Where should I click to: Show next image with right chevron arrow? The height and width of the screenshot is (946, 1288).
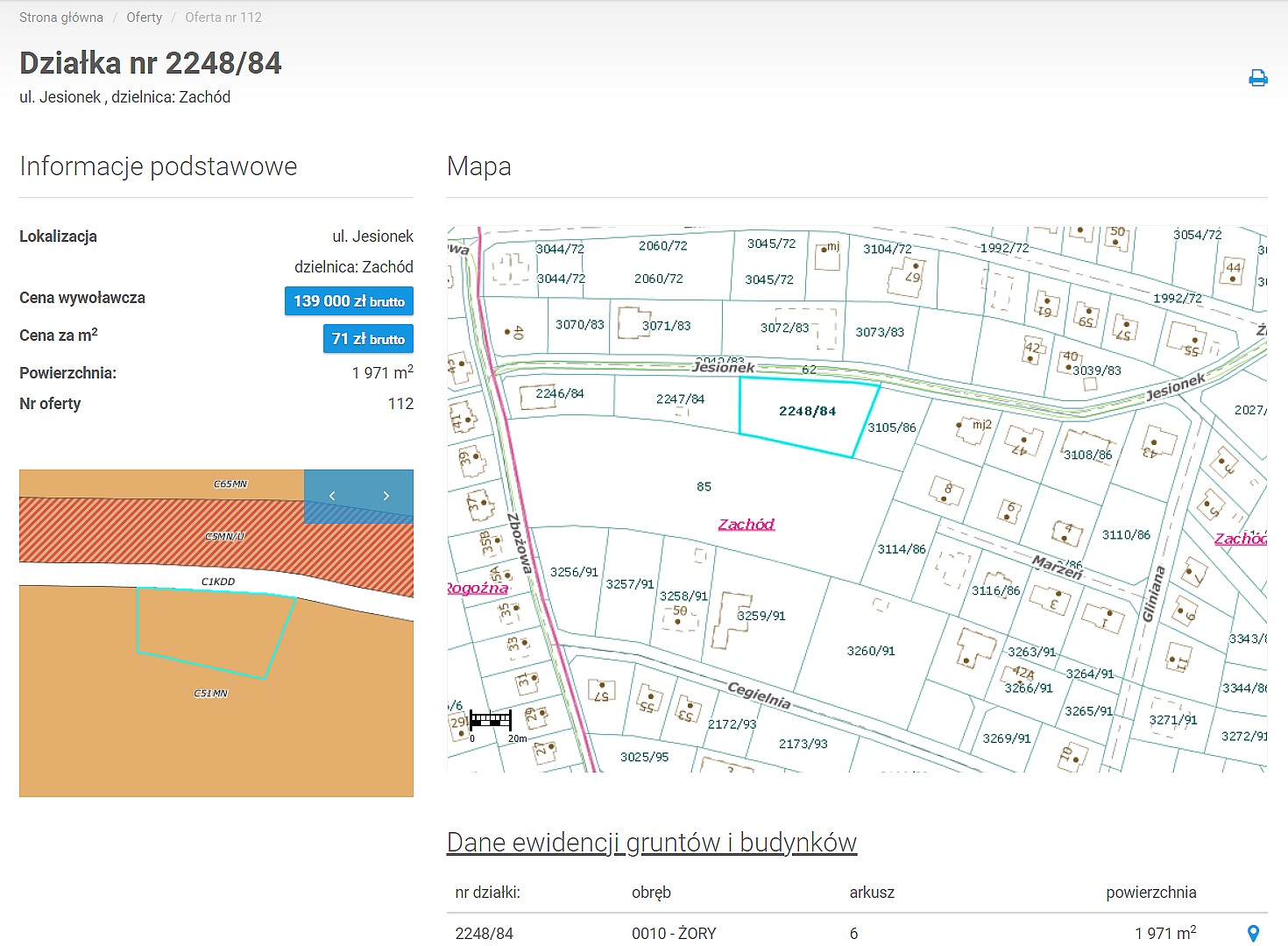point(386,496)
